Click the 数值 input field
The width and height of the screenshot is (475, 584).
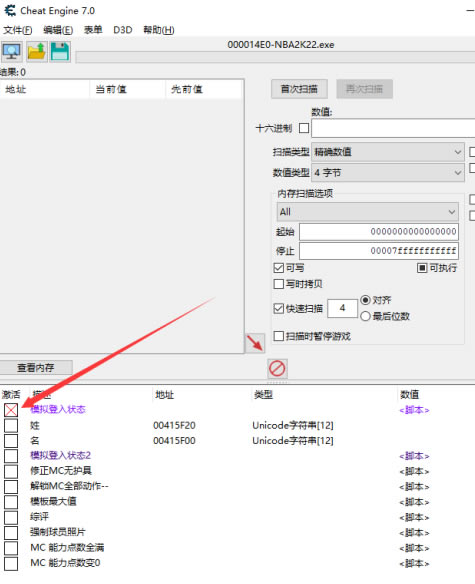[393, 128]
